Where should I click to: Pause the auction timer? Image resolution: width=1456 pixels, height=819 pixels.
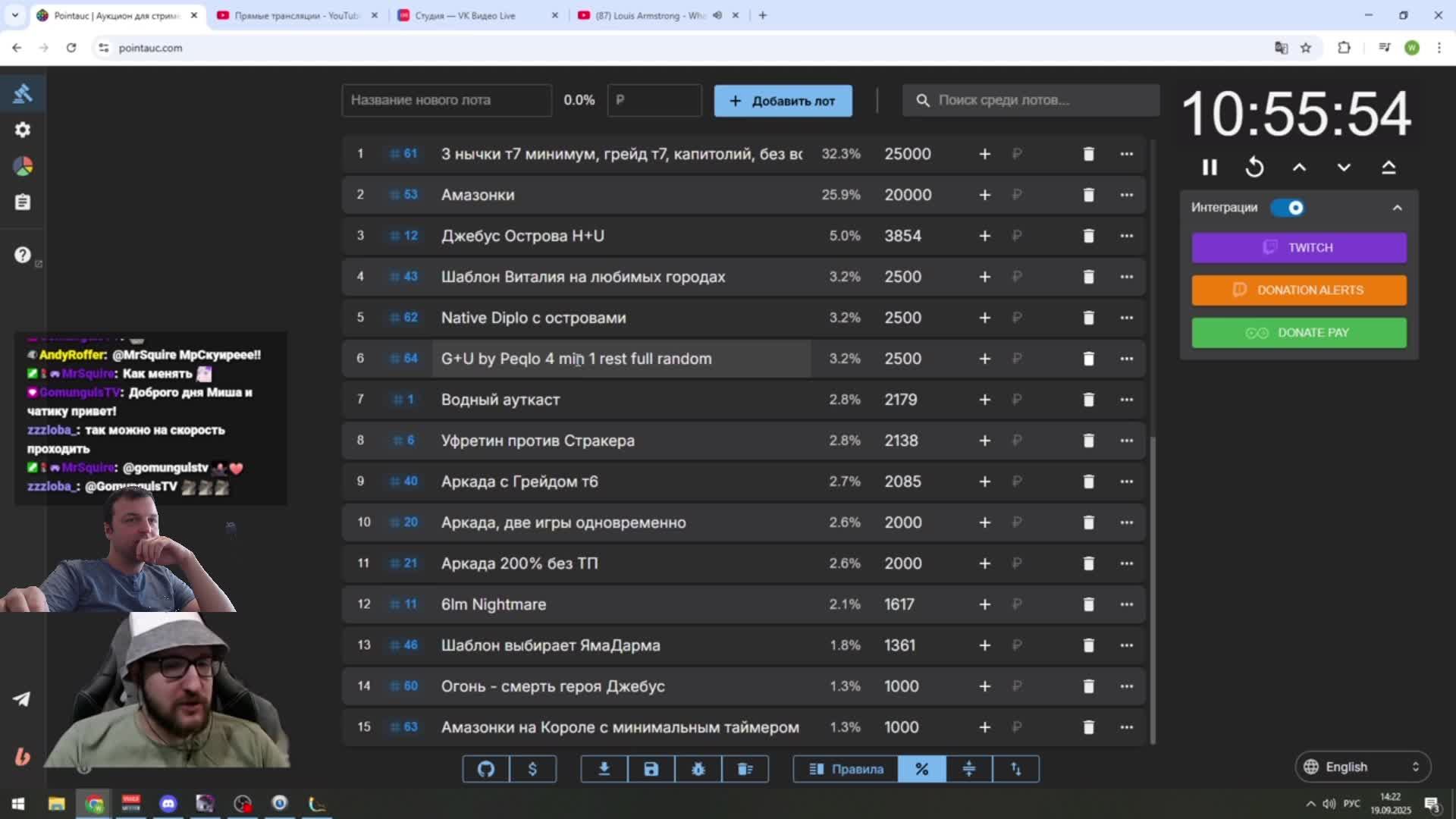pyautogui.click(x=1210, y=167)
